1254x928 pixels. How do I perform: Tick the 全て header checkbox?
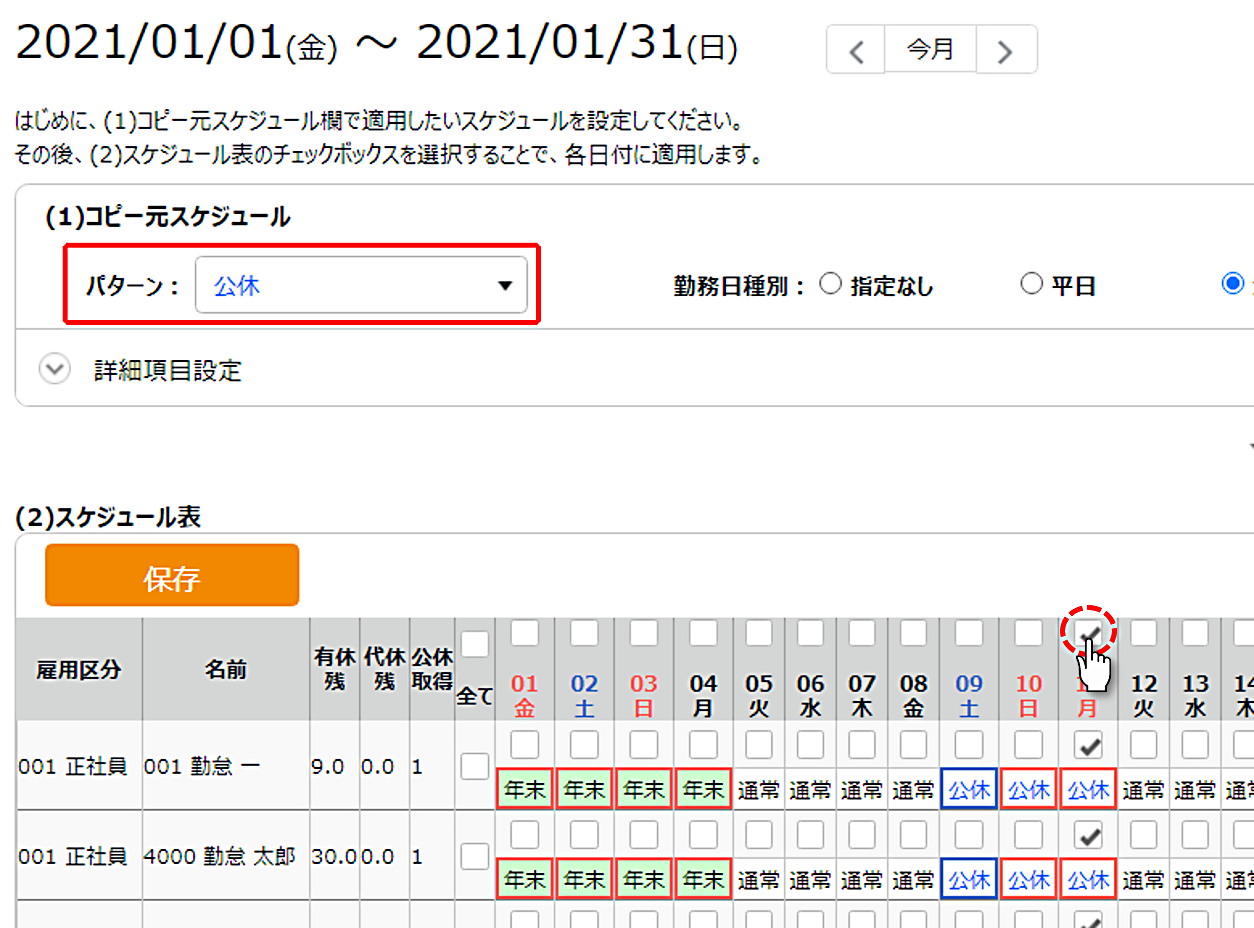(x=475, y=645)
